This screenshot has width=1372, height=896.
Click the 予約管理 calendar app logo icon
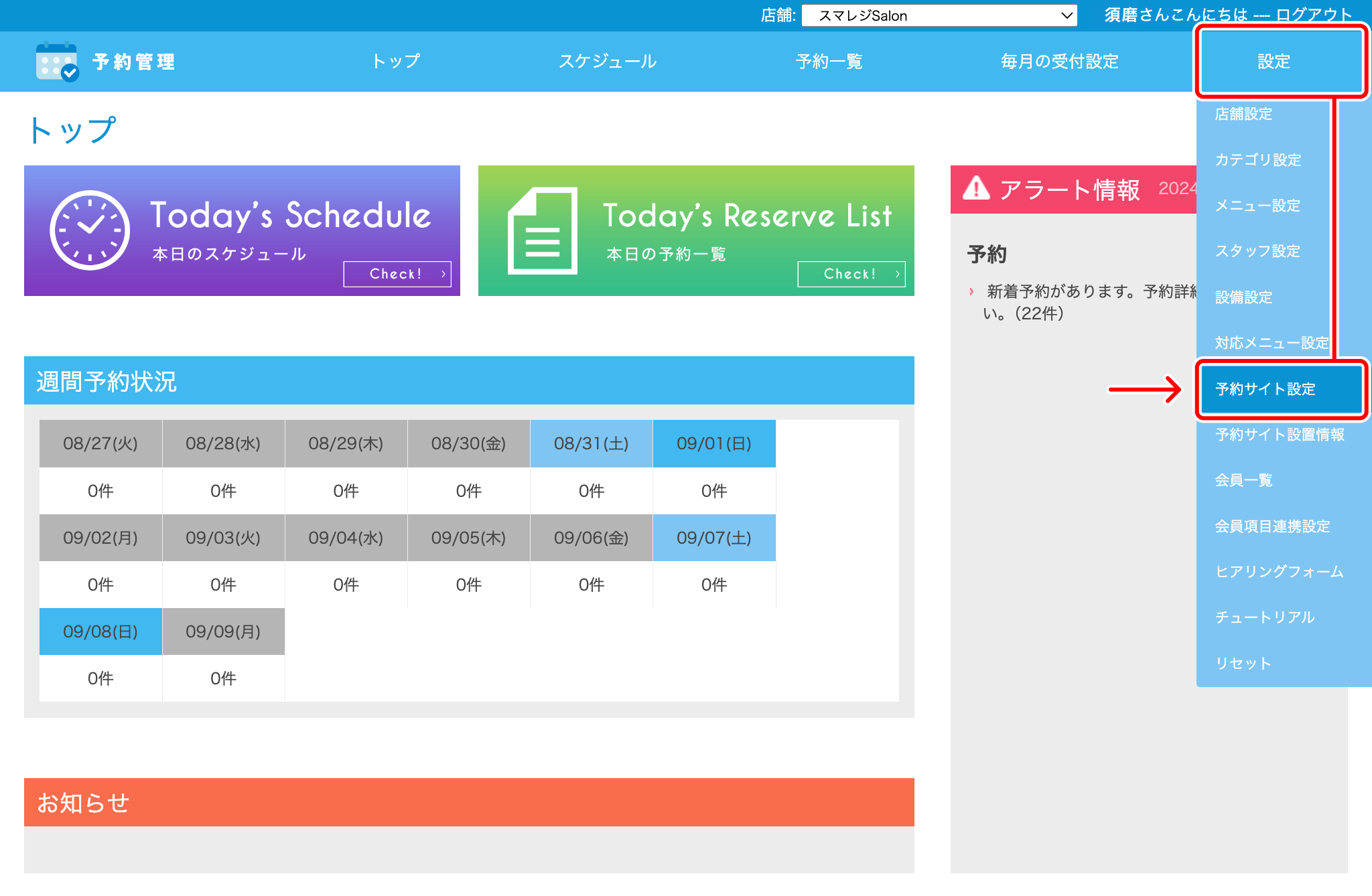point(56,62)
